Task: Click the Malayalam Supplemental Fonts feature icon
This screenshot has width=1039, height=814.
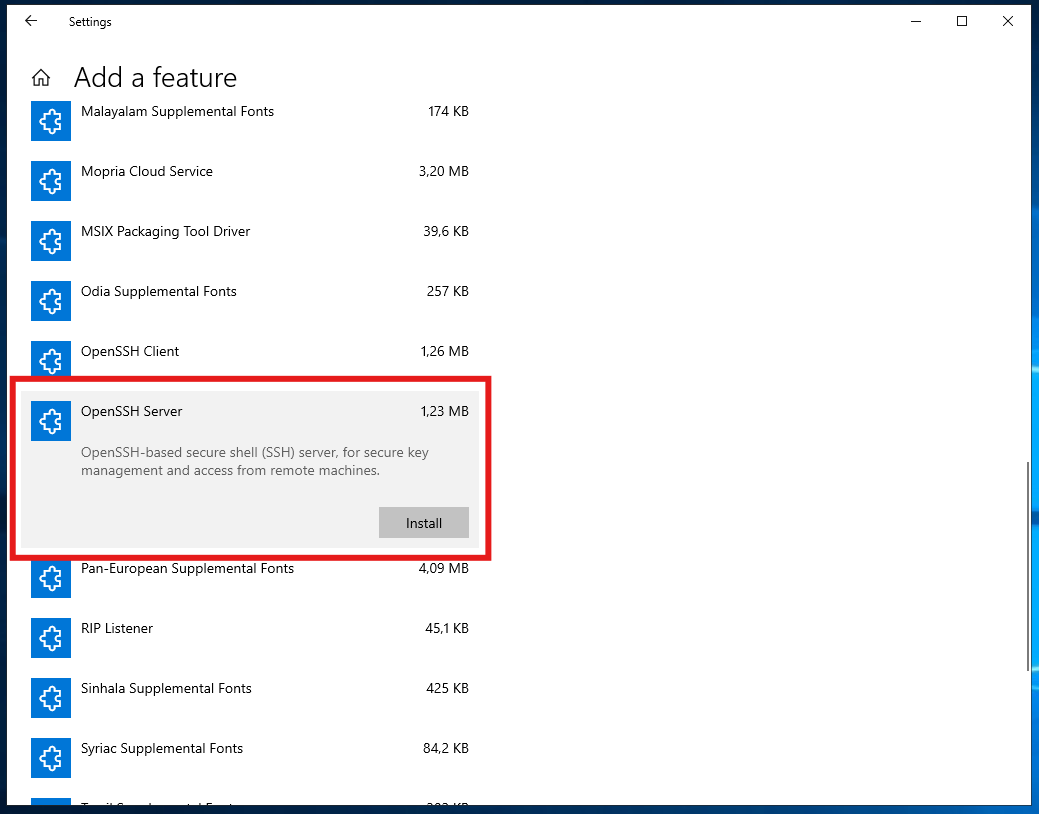Action: coord(51,121)
